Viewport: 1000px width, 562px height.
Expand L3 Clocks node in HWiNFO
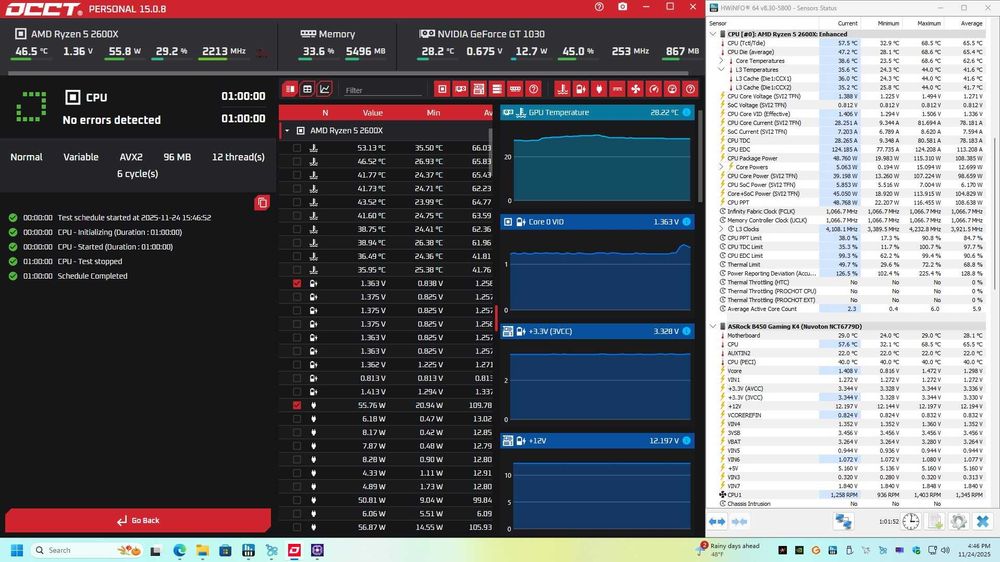coord(721,229)
